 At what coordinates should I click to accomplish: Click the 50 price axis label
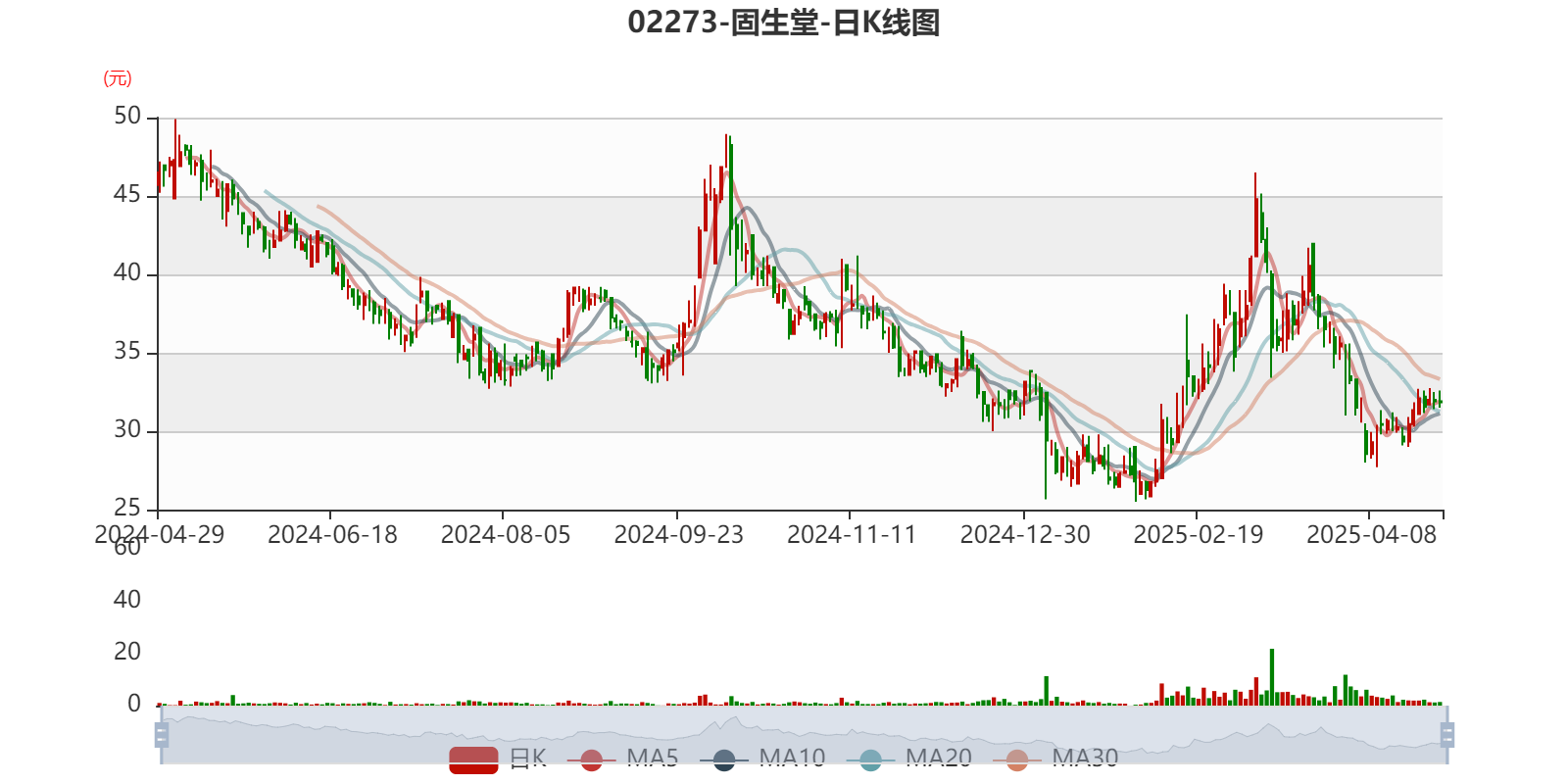127,117
